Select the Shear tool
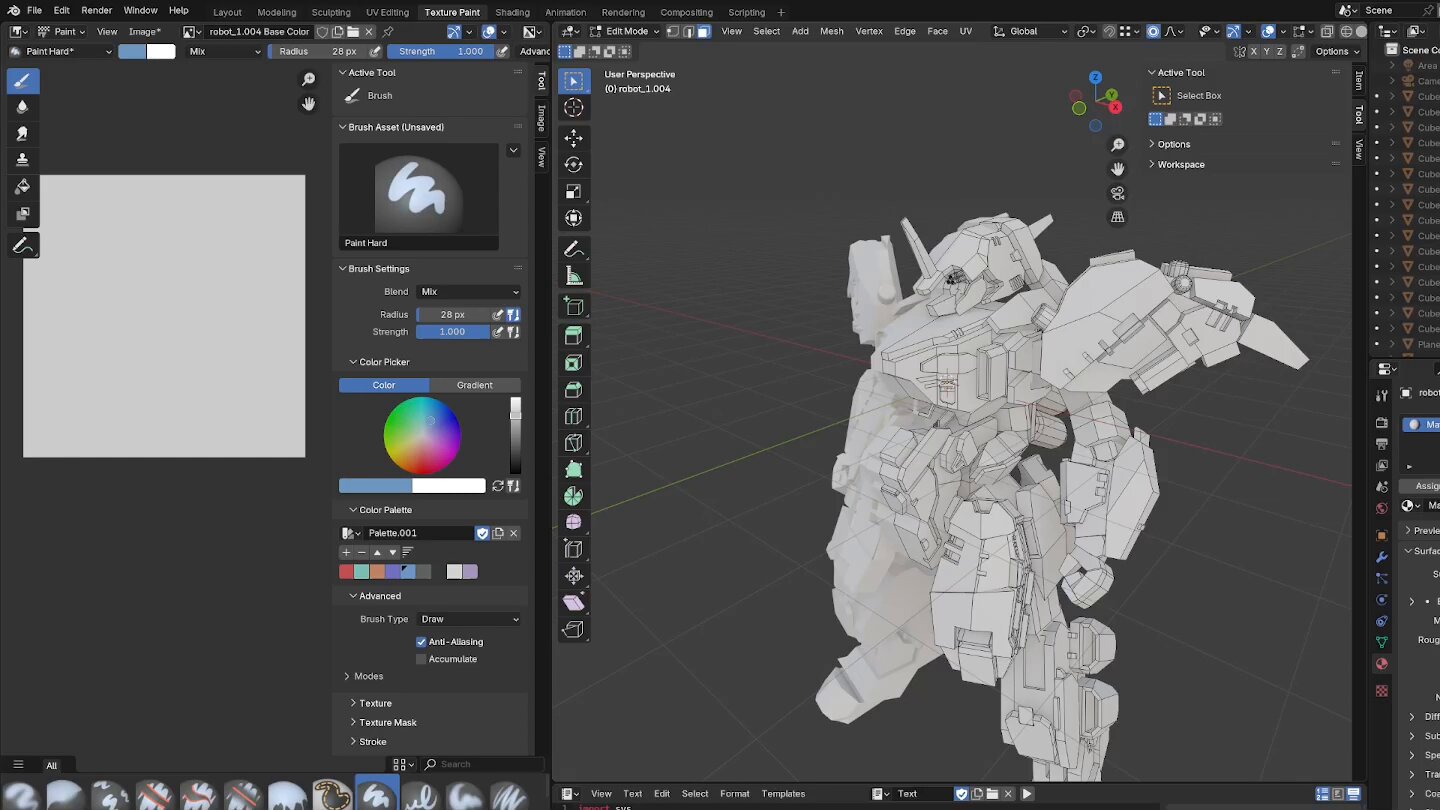The image size is (1440, 810). point(573,603)
